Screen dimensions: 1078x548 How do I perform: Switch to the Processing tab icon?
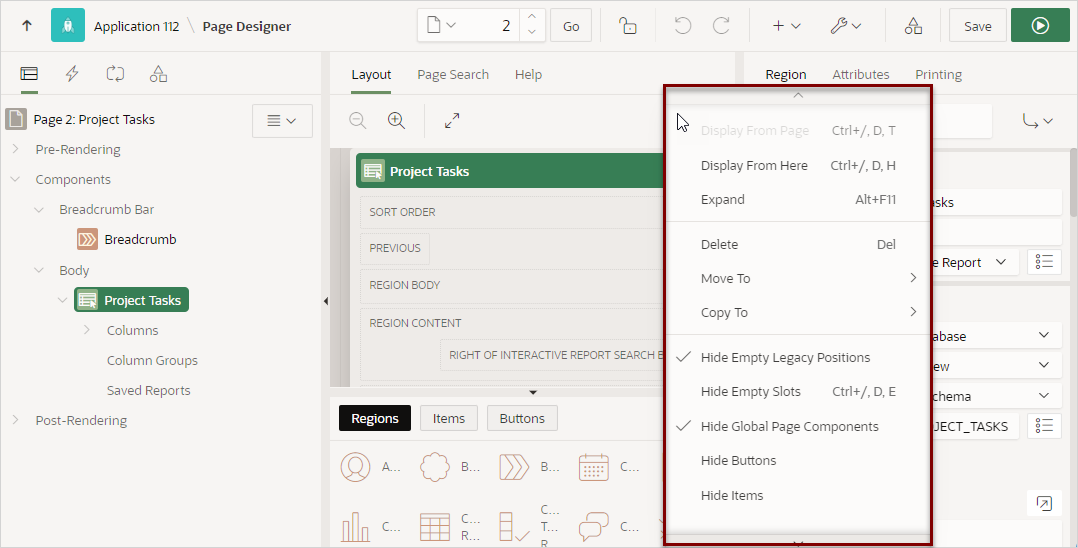point(115,74)
